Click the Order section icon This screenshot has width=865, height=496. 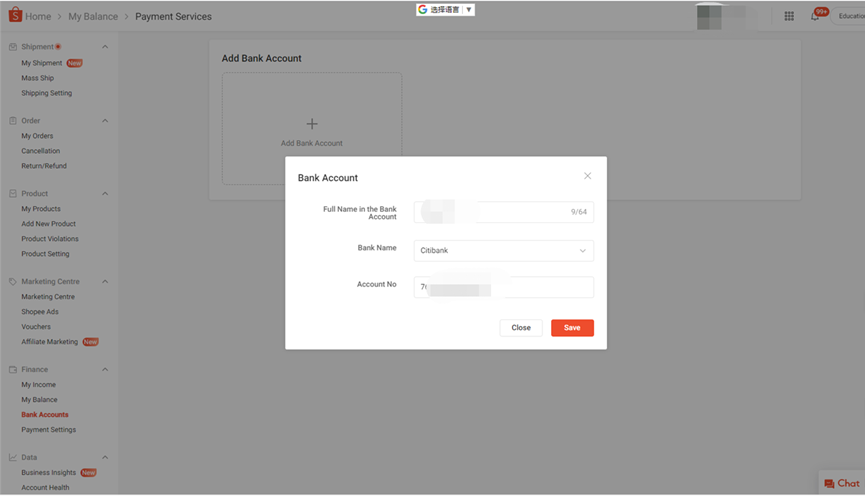13,120
